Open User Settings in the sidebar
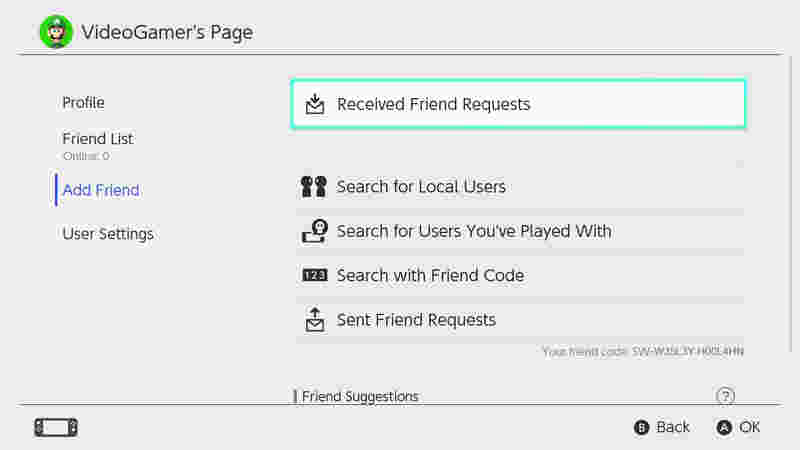Viewport: 800px width, 450px height. pos(108,234)
